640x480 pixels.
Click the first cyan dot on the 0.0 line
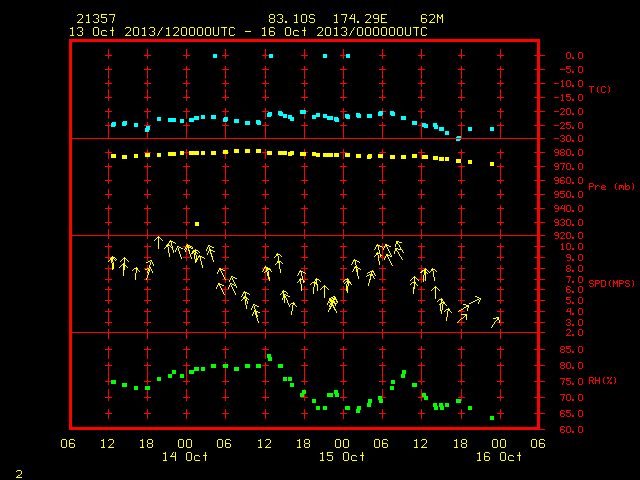(x=215, y=56)
